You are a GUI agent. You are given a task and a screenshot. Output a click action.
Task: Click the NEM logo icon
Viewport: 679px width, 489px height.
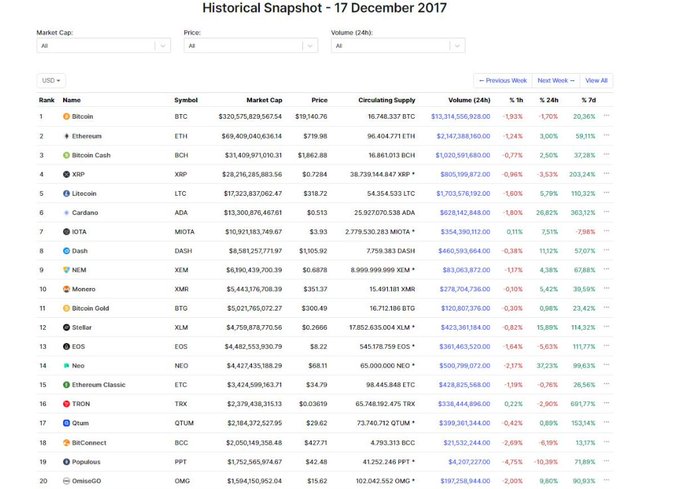point(66,270)
